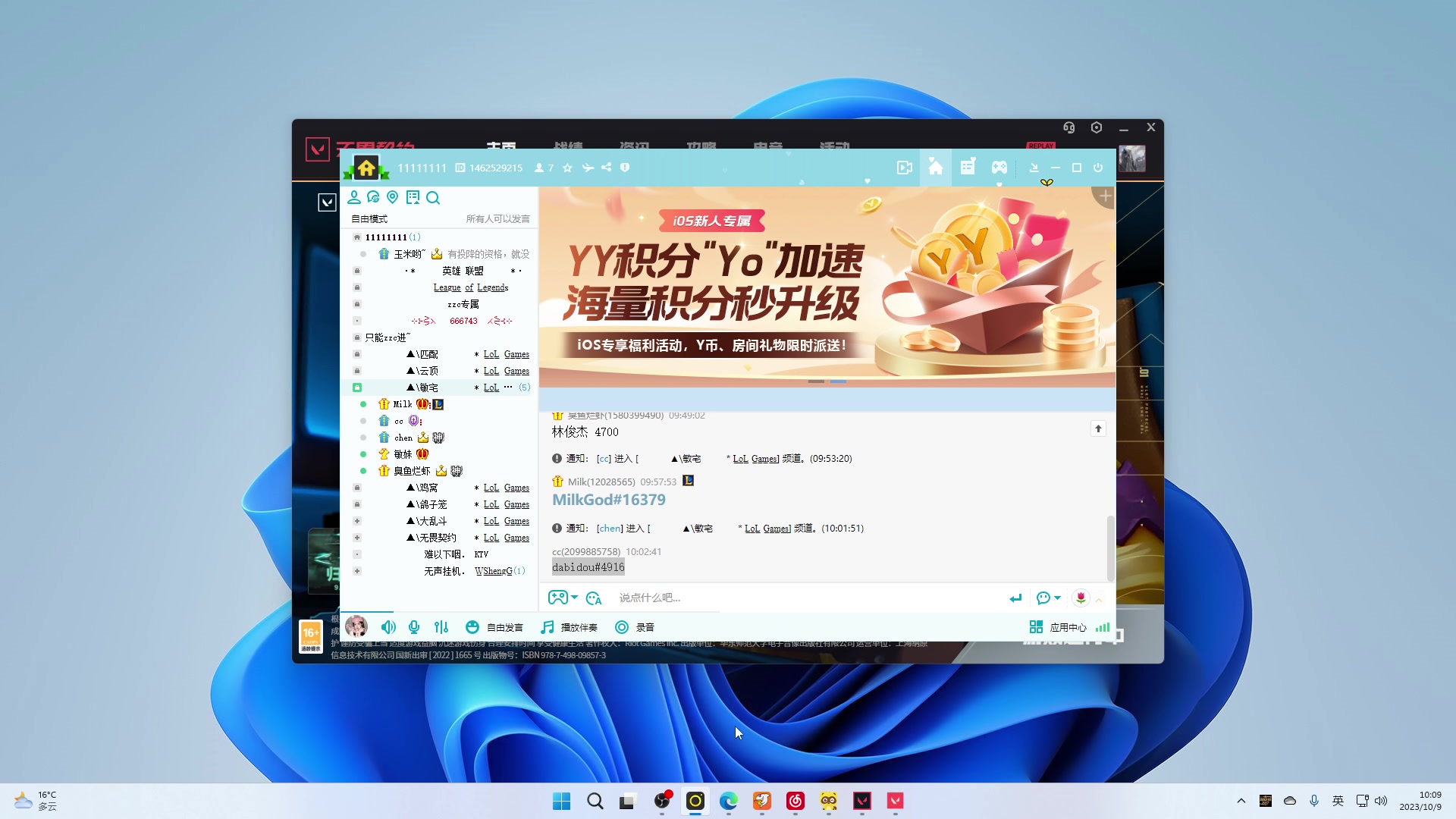Click the [chen] user link in notification
1456x819 pixels.
tap(610, 529)
